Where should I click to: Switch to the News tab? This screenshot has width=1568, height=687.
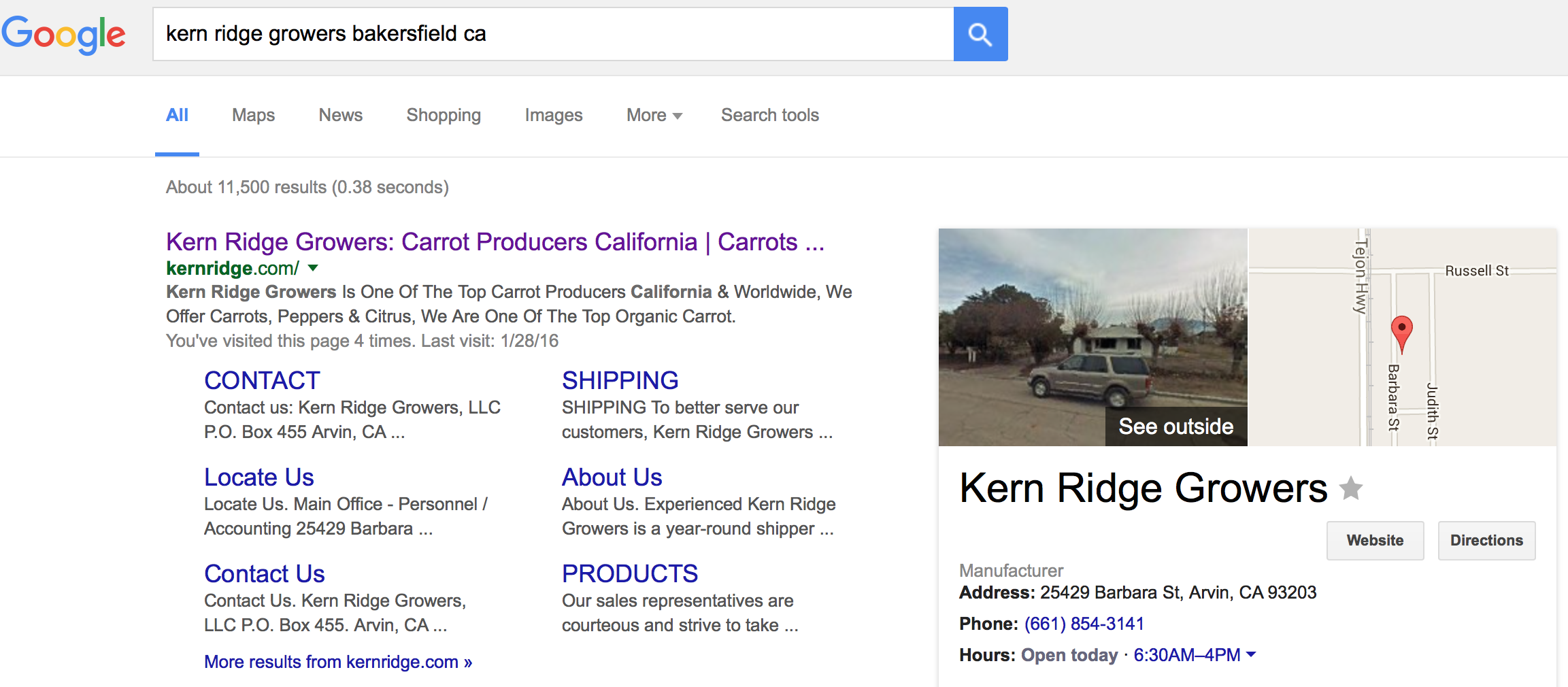tap(340, 115)
